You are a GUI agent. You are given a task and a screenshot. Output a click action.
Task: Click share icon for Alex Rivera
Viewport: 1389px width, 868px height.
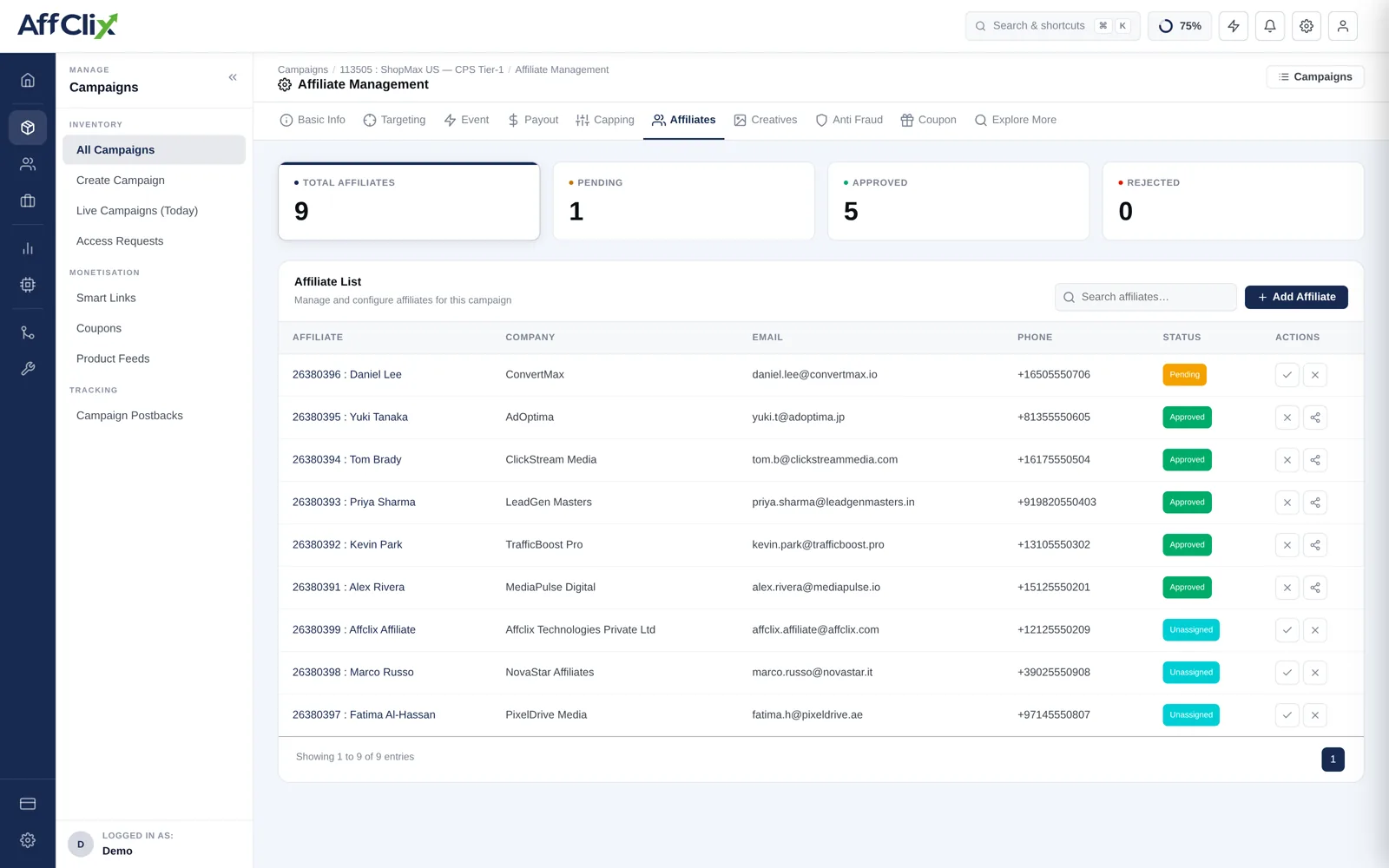(x=1315, y=588)
